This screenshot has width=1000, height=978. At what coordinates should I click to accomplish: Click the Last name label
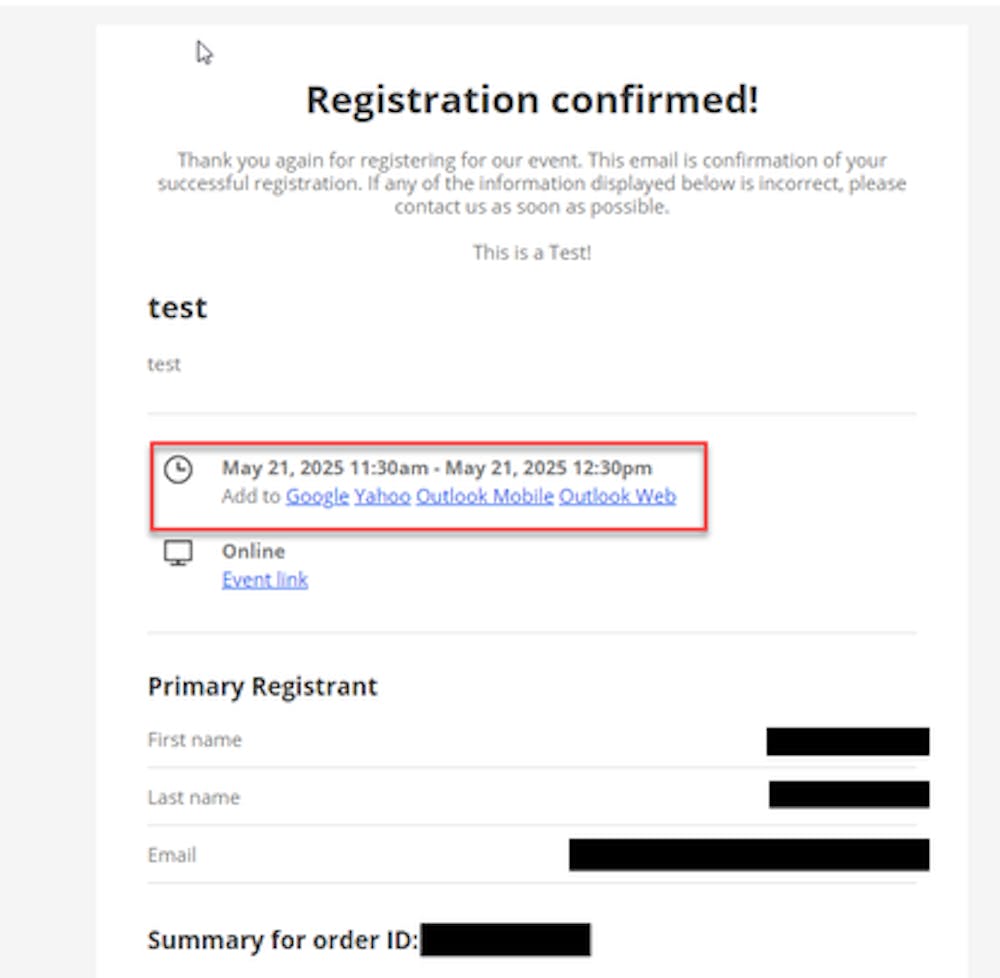[194, 798]
